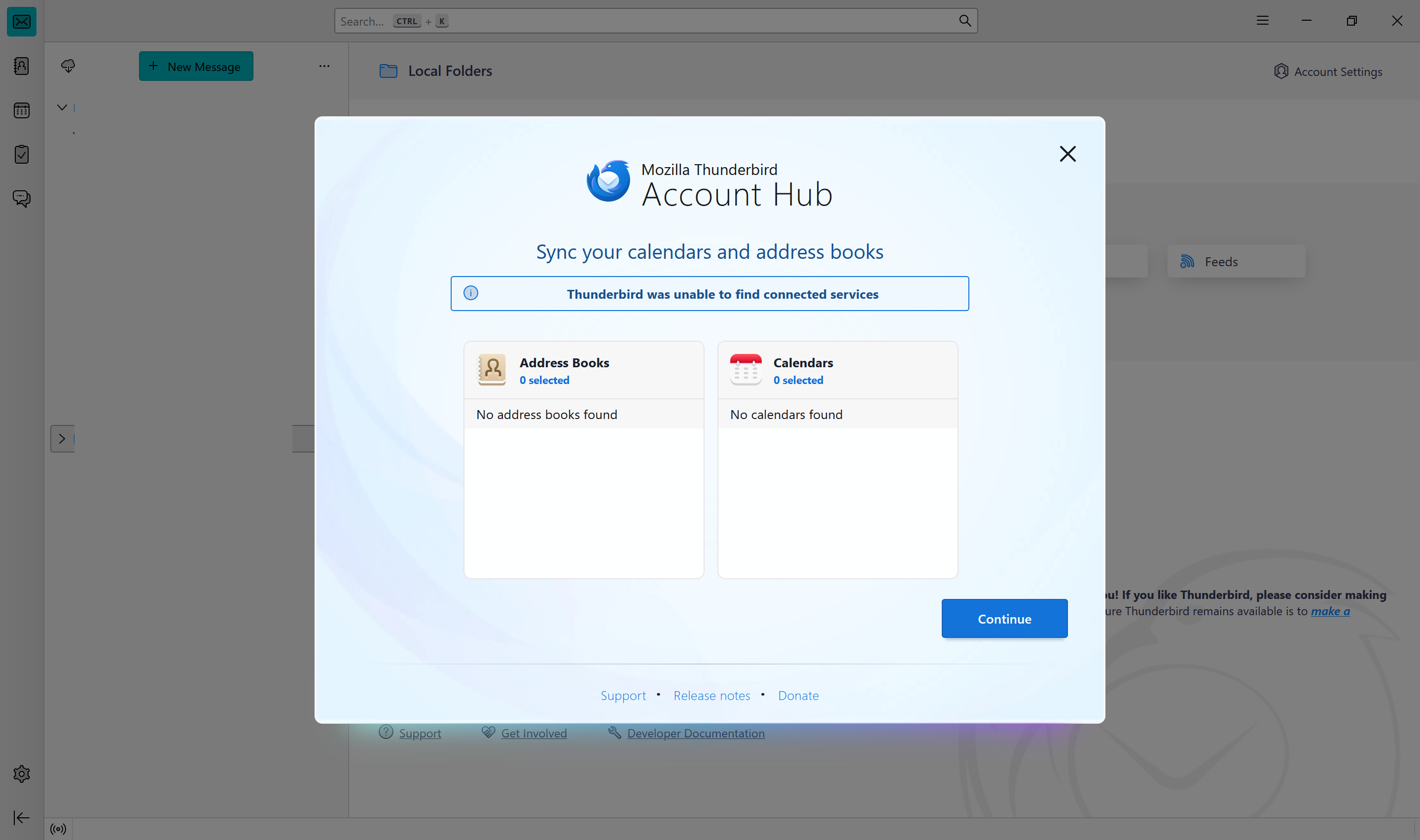Click the Address Books "0 selected" text
This screenshot has height=840, width=1420.
[544, 381]
